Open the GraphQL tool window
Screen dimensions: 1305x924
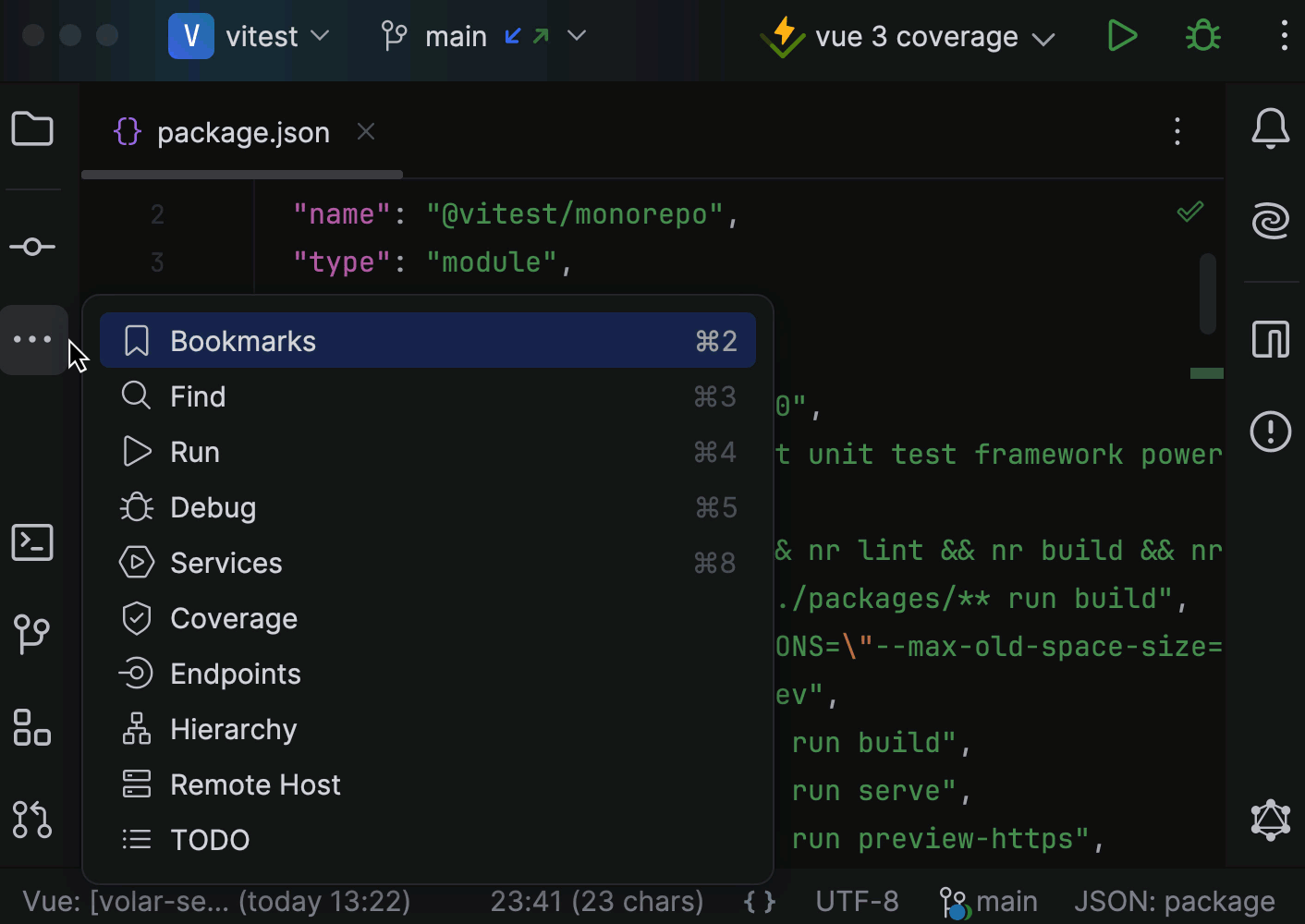point(1271,820)
